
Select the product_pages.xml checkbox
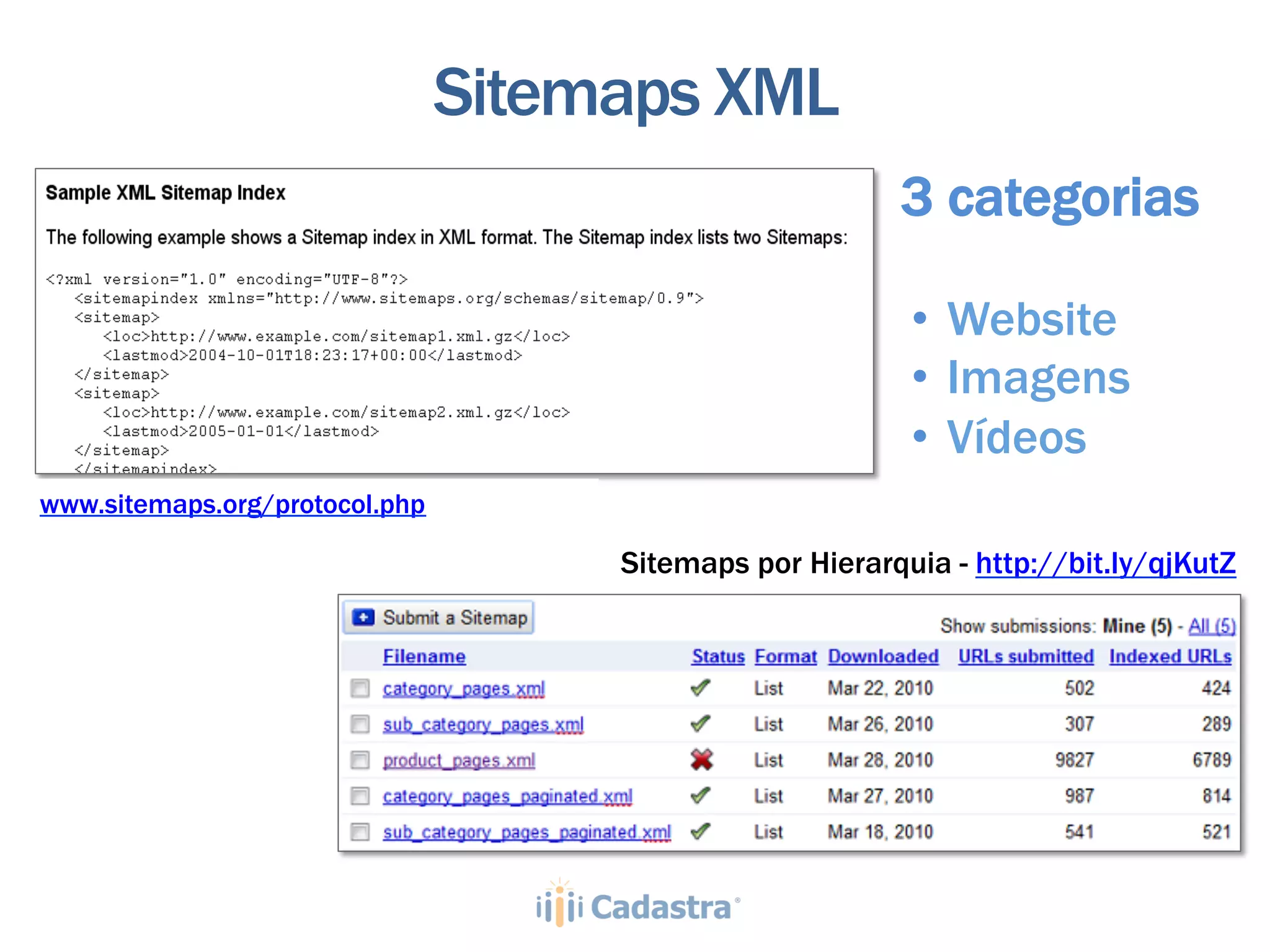[360, 760]
